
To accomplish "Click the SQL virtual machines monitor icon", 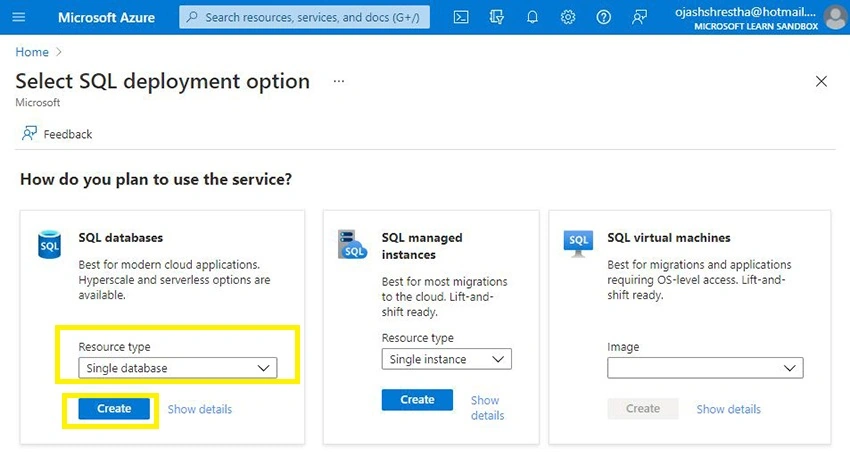I will click(x=578, y=244).
